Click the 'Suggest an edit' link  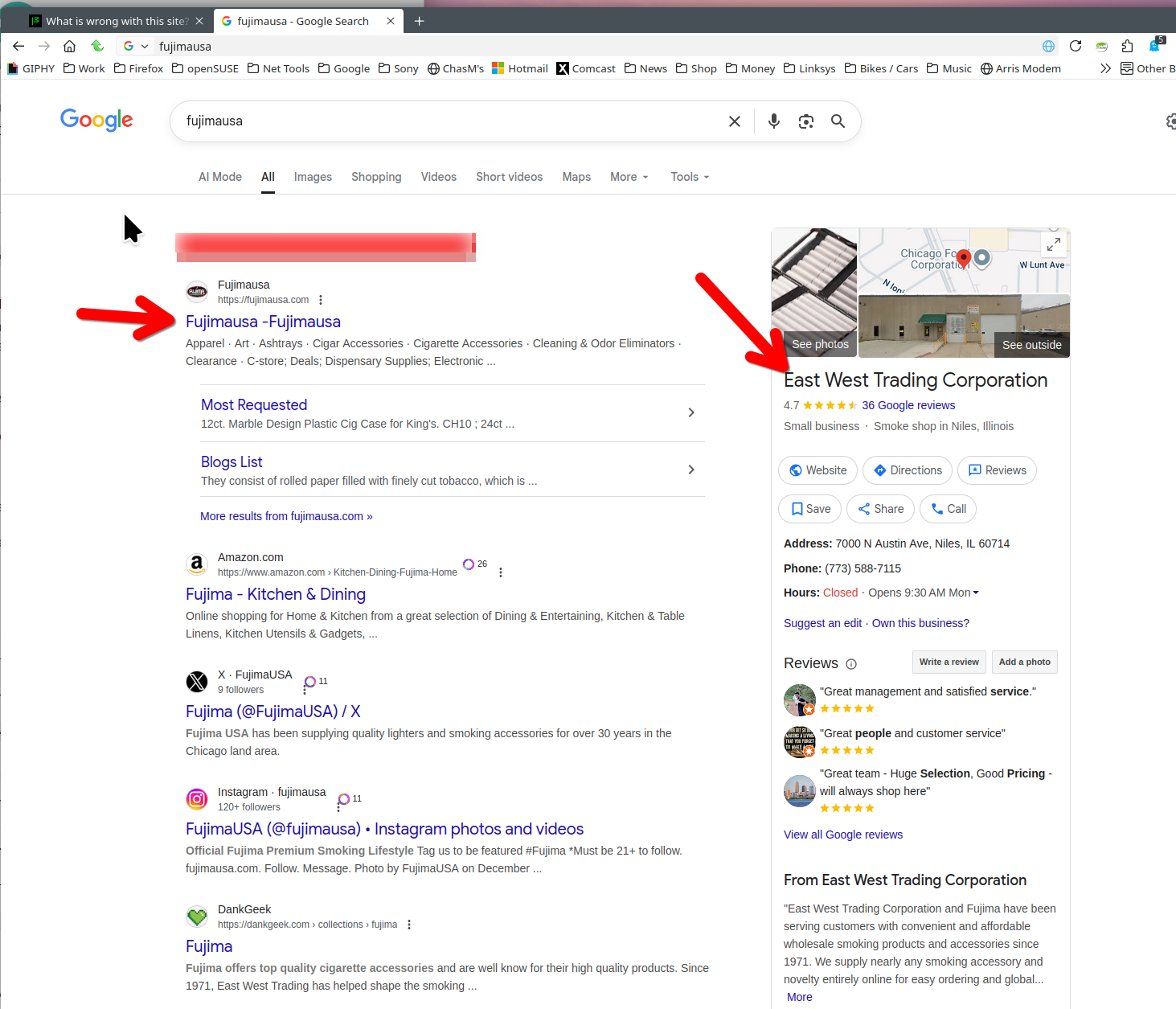tap(822, 623)
